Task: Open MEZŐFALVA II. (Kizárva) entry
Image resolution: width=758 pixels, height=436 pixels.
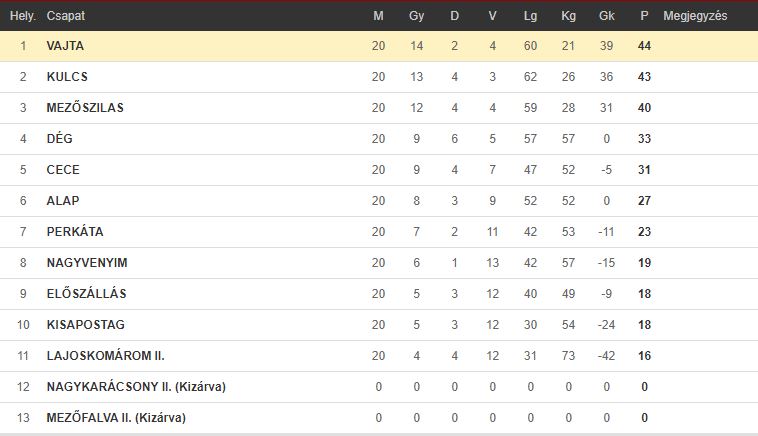Action: point(116,418)
